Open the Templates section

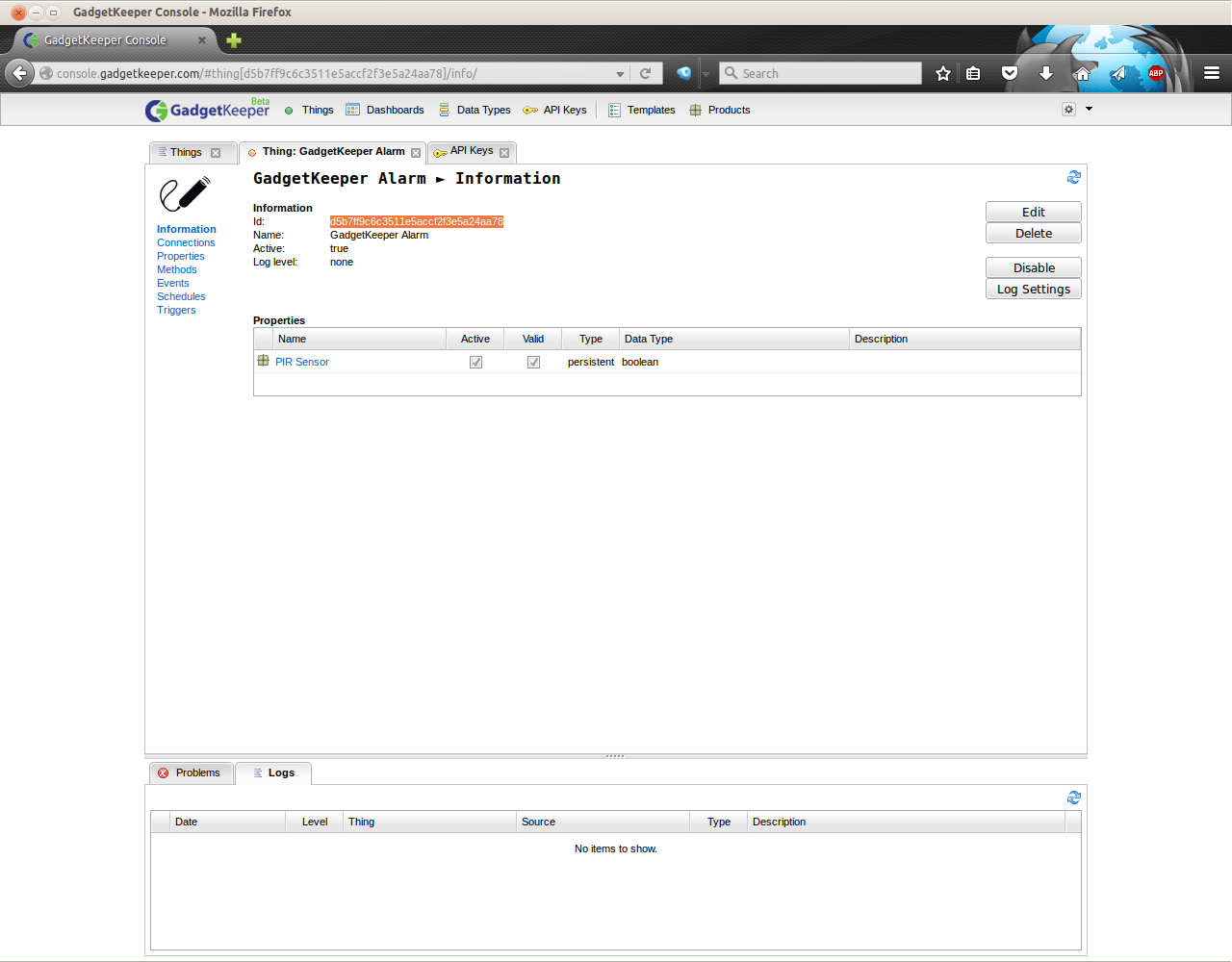(641, 110)
